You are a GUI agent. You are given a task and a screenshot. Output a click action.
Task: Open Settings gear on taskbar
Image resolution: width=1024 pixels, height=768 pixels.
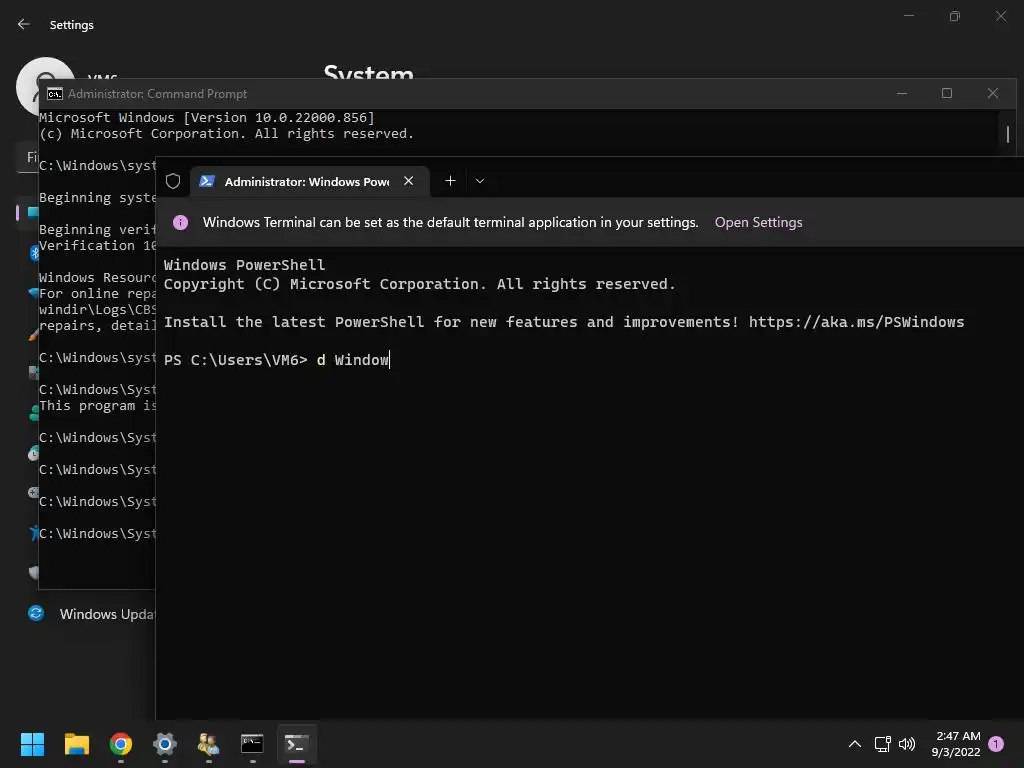pyautogui.click(x=165, y=744)
